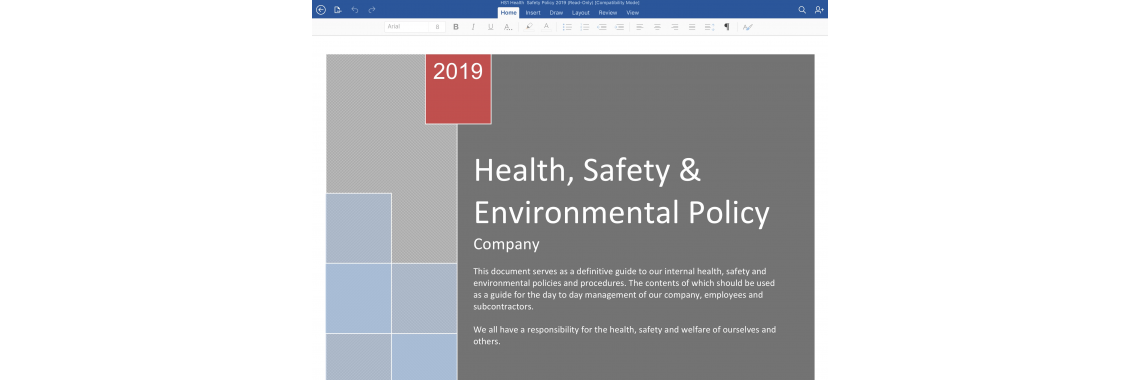Viewport: 1140px width, 380px height.
Task: Open more font formatting options
Action: coord(508,27)
